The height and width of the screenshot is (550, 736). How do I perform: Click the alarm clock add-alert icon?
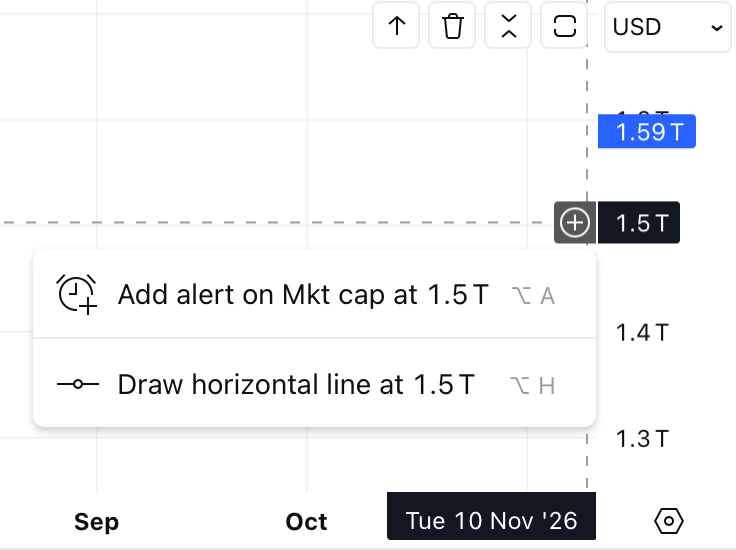(77, 294)
